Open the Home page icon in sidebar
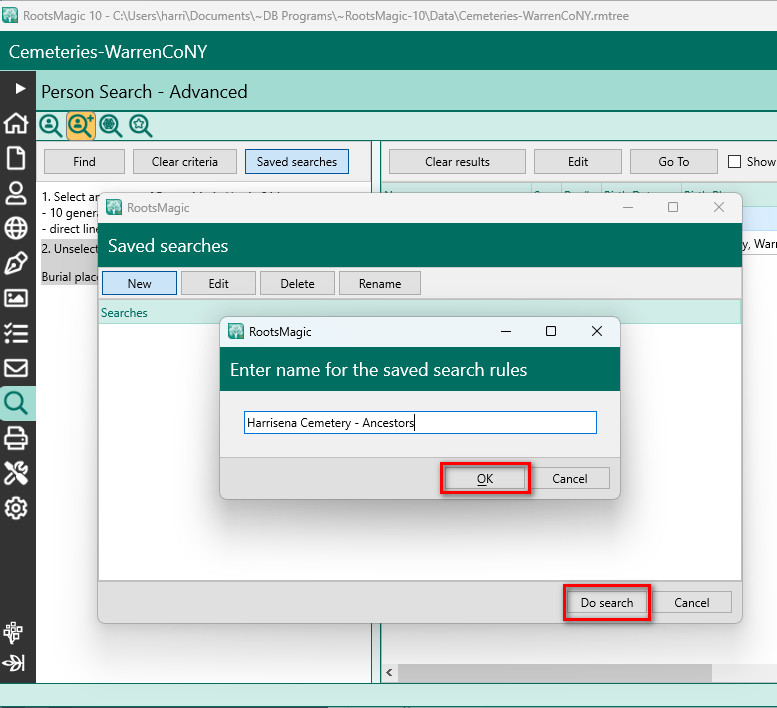The image size is (777, 708). pyautogui.click(x=16, y=123)
